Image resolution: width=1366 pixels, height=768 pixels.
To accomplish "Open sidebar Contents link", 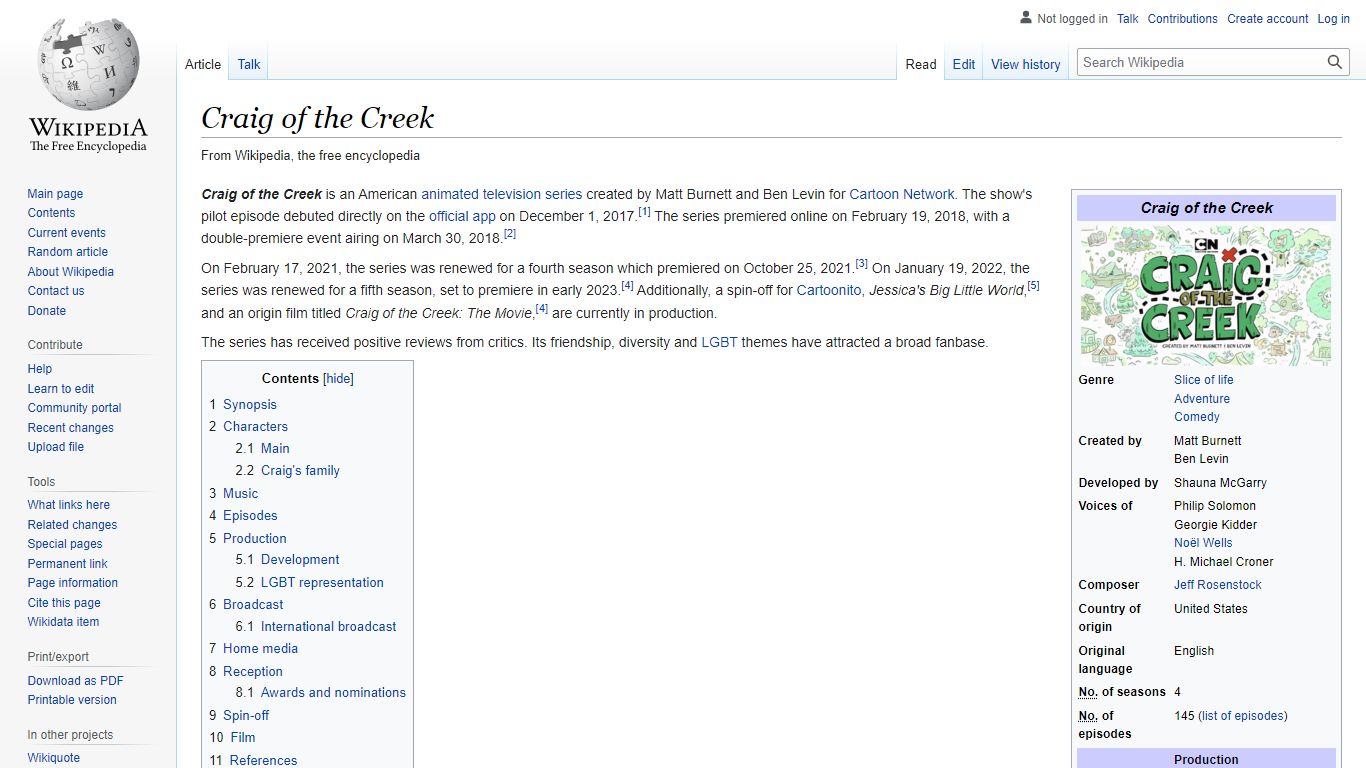I will click(x=51, y=213).
